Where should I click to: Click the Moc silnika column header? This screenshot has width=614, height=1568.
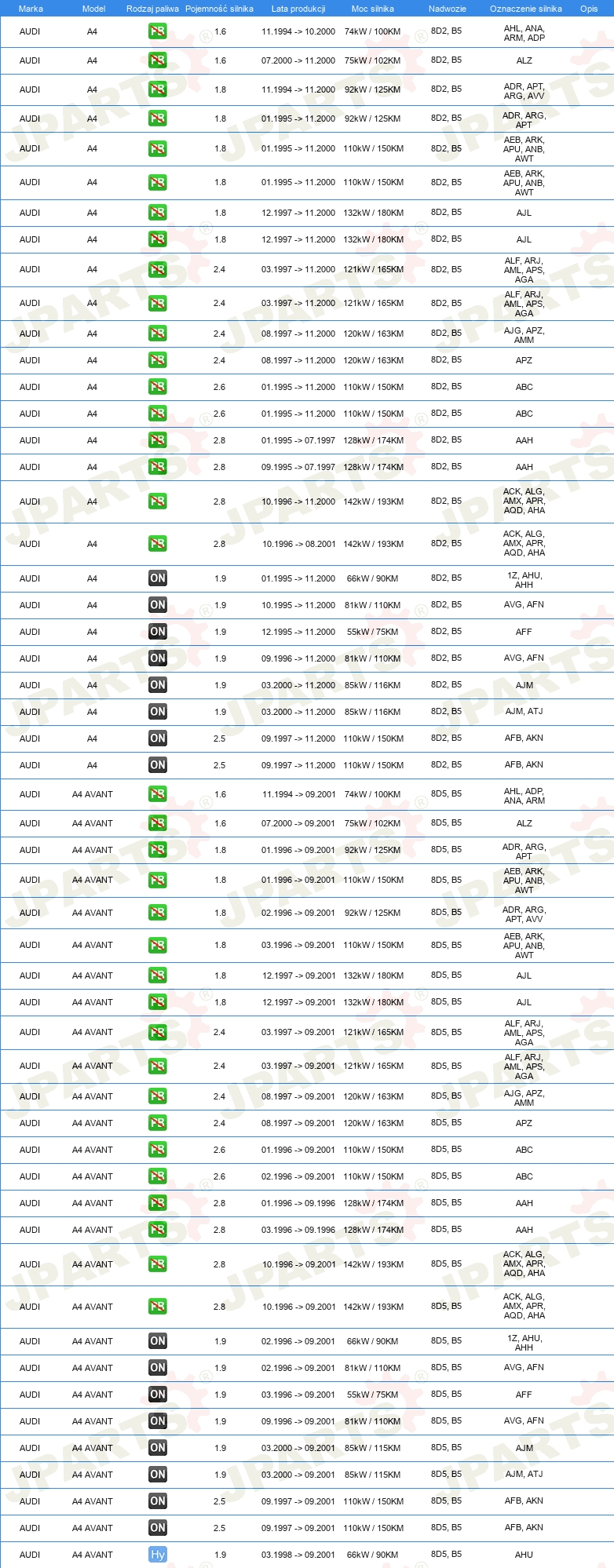click(373, 9)
